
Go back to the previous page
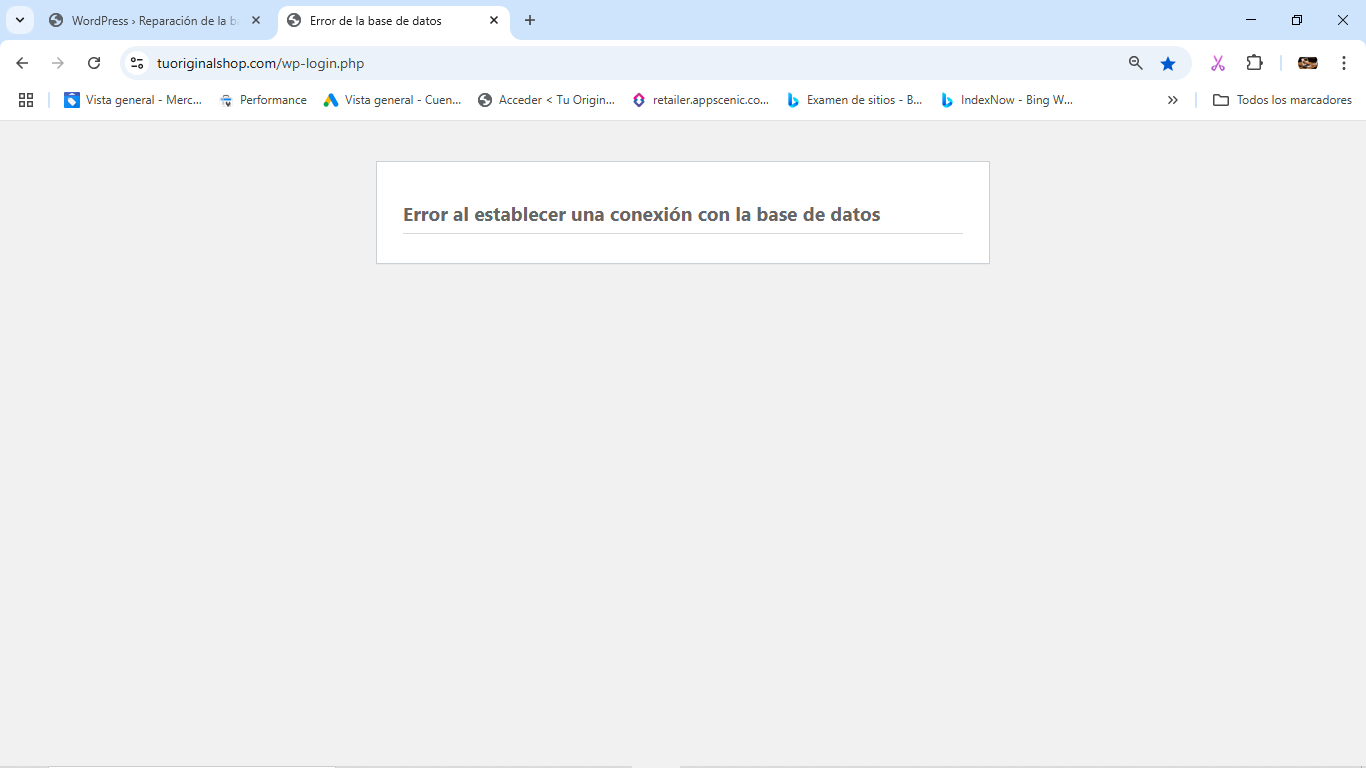pos(22,63)
